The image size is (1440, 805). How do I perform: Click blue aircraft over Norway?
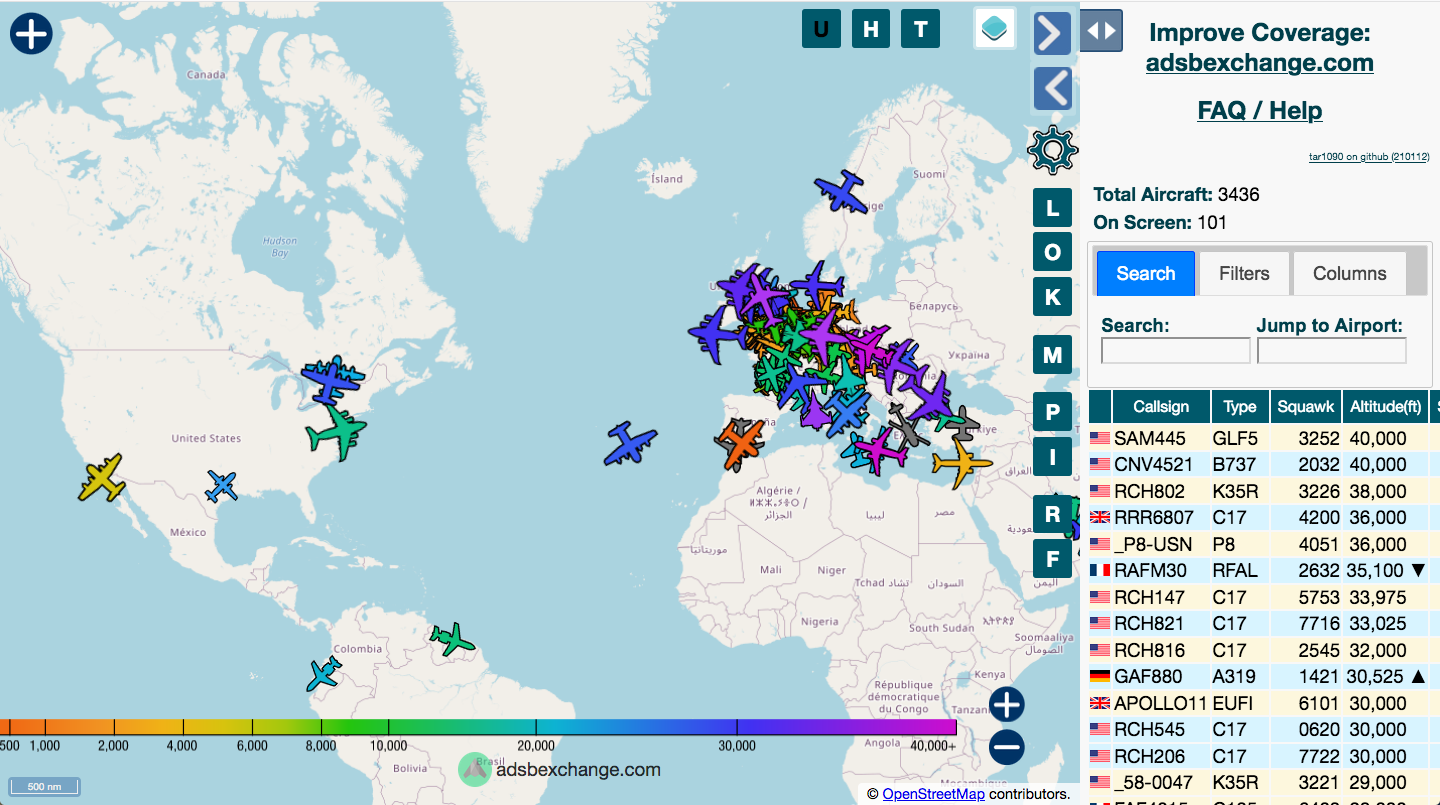pyautogui.click(x=842, y=191)
